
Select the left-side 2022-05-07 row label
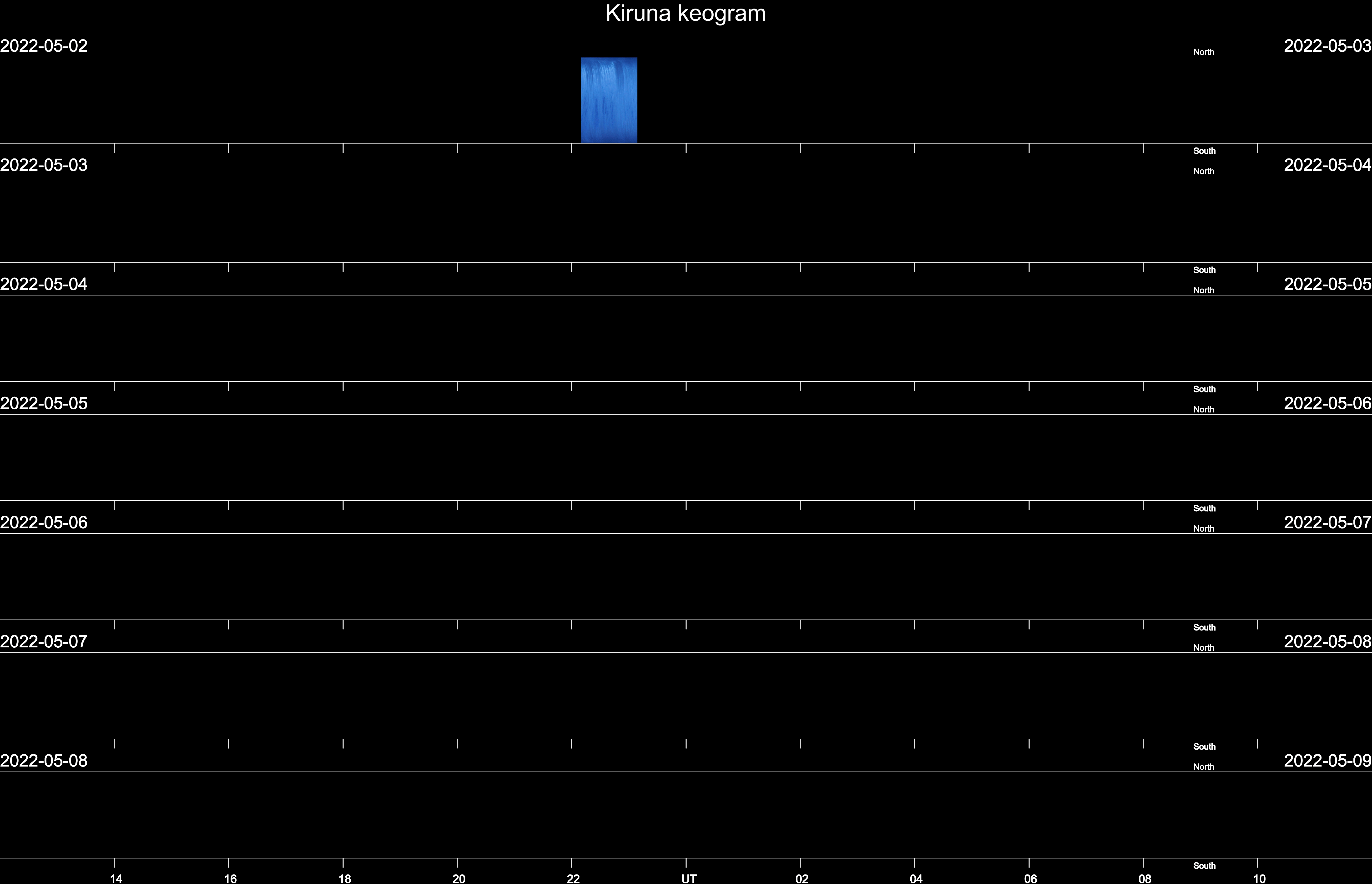point(44,642)
